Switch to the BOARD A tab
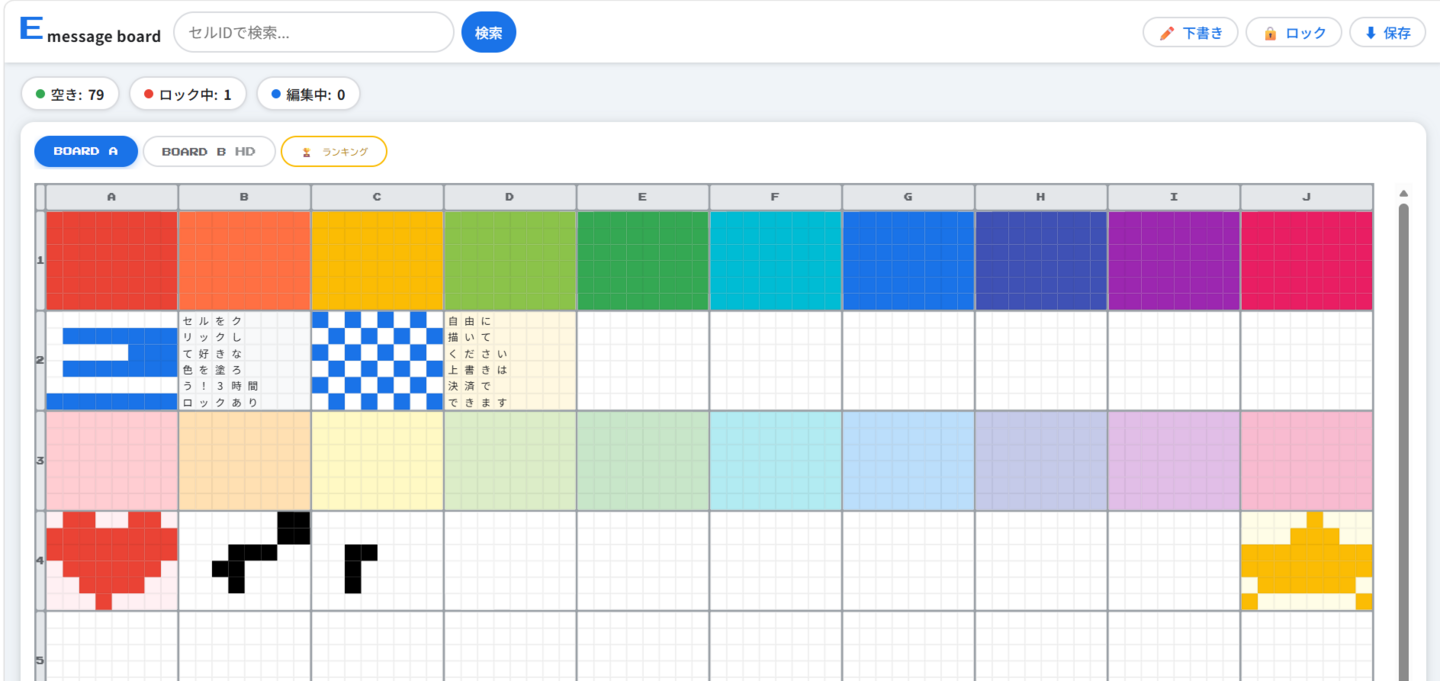 (85, 152)
